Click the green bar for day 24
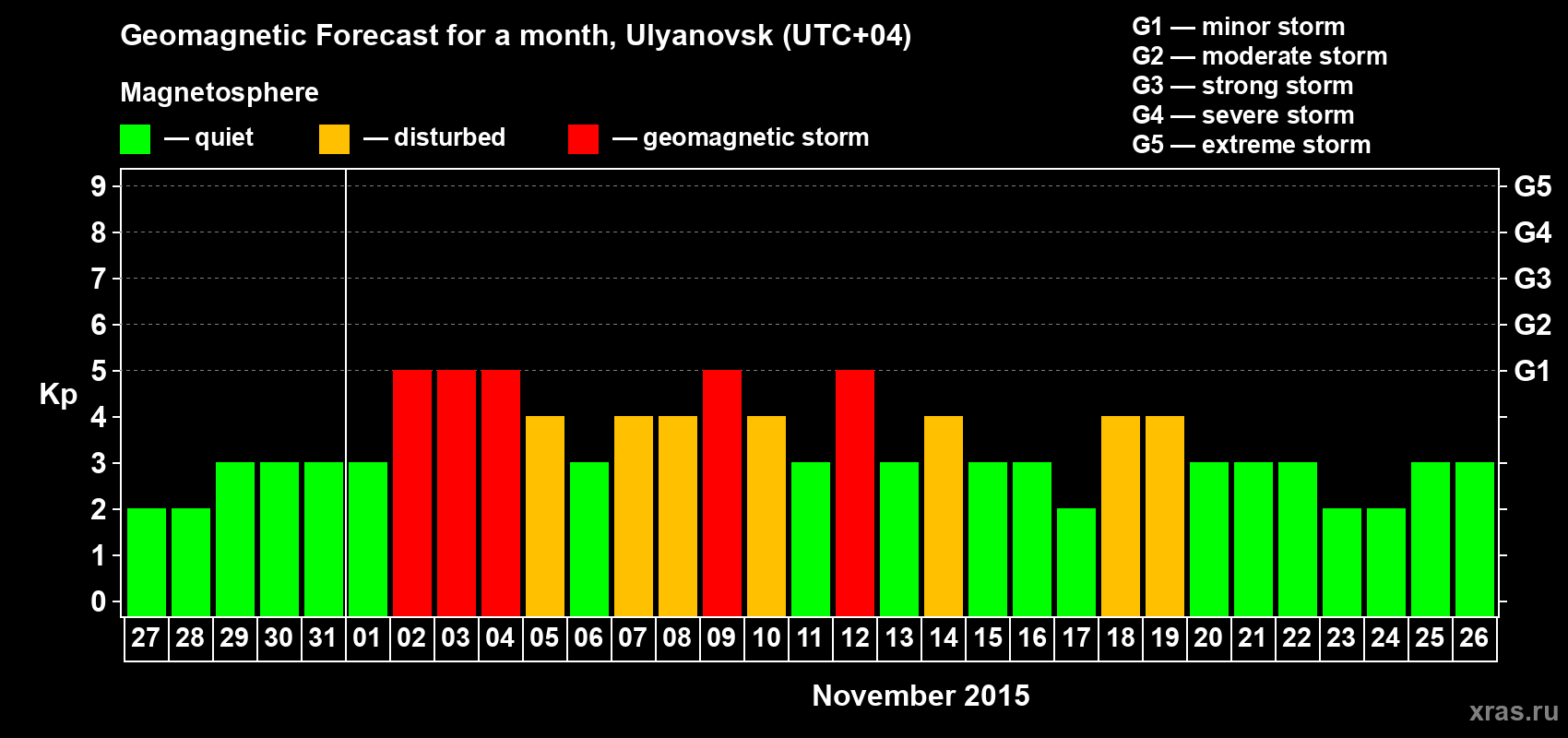1568x738 pixels. click(1386, 562)
